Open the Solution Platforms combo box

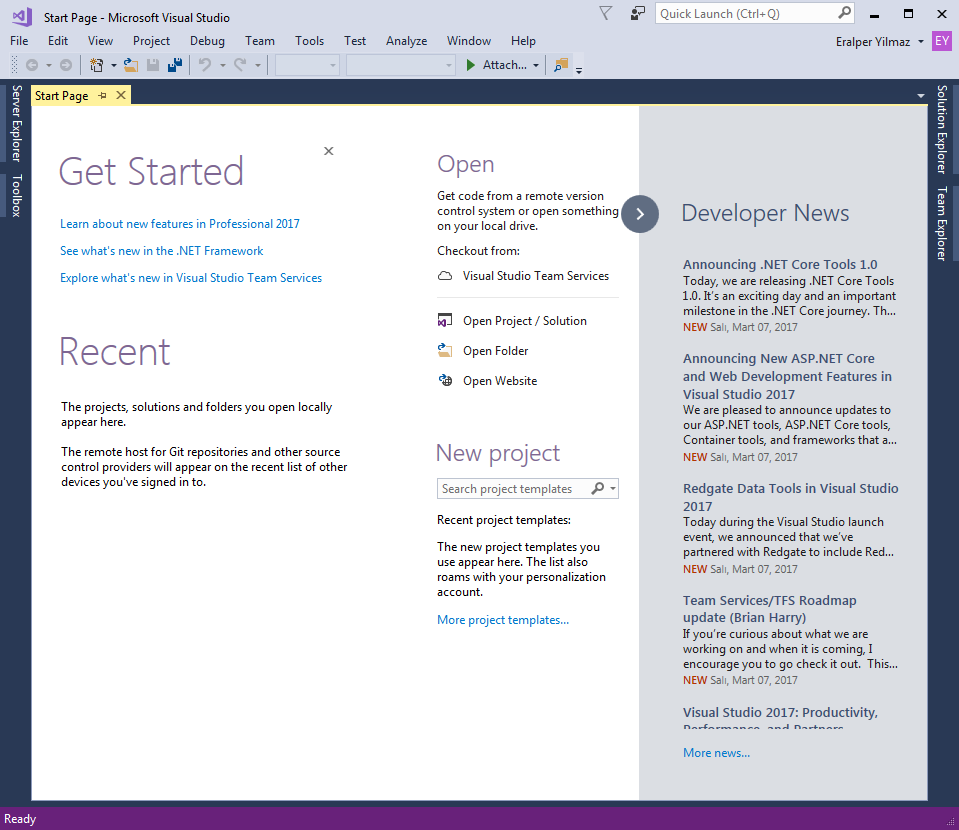401,65
